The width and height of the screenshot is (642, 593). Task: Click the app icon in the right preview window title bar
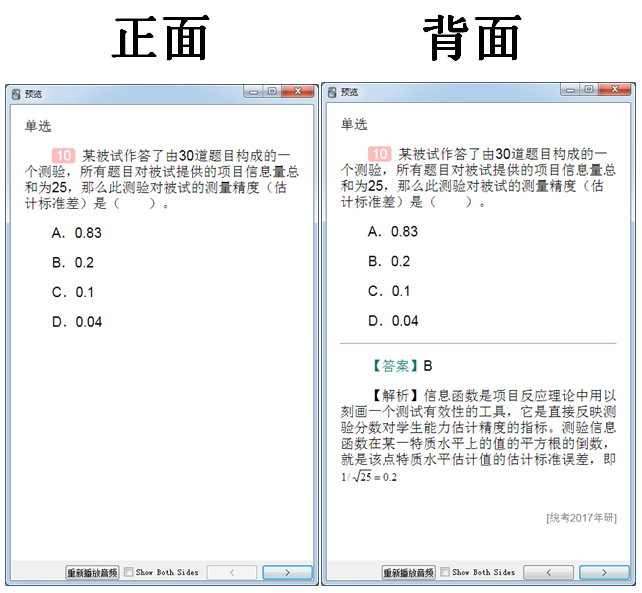tap(332, 93)
